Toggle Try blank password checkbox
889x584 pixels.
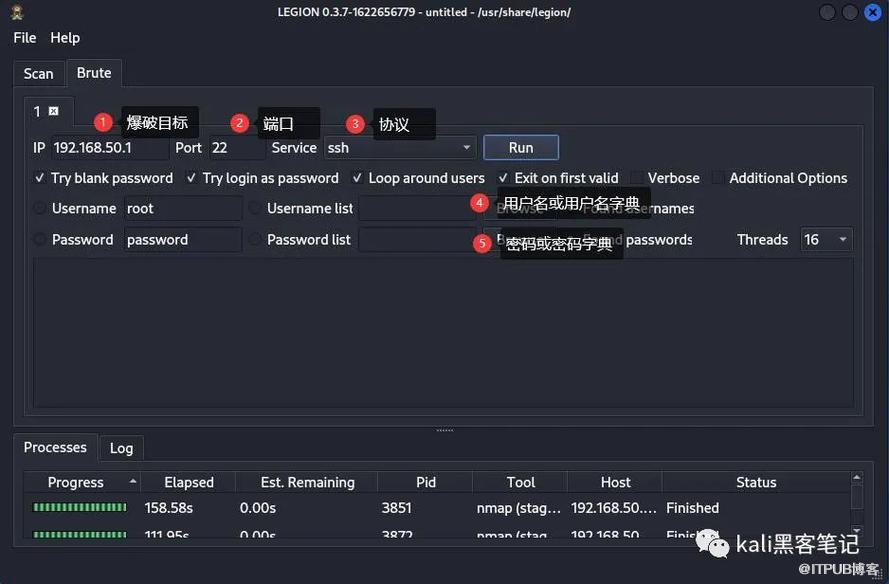[x=40, y=178]
